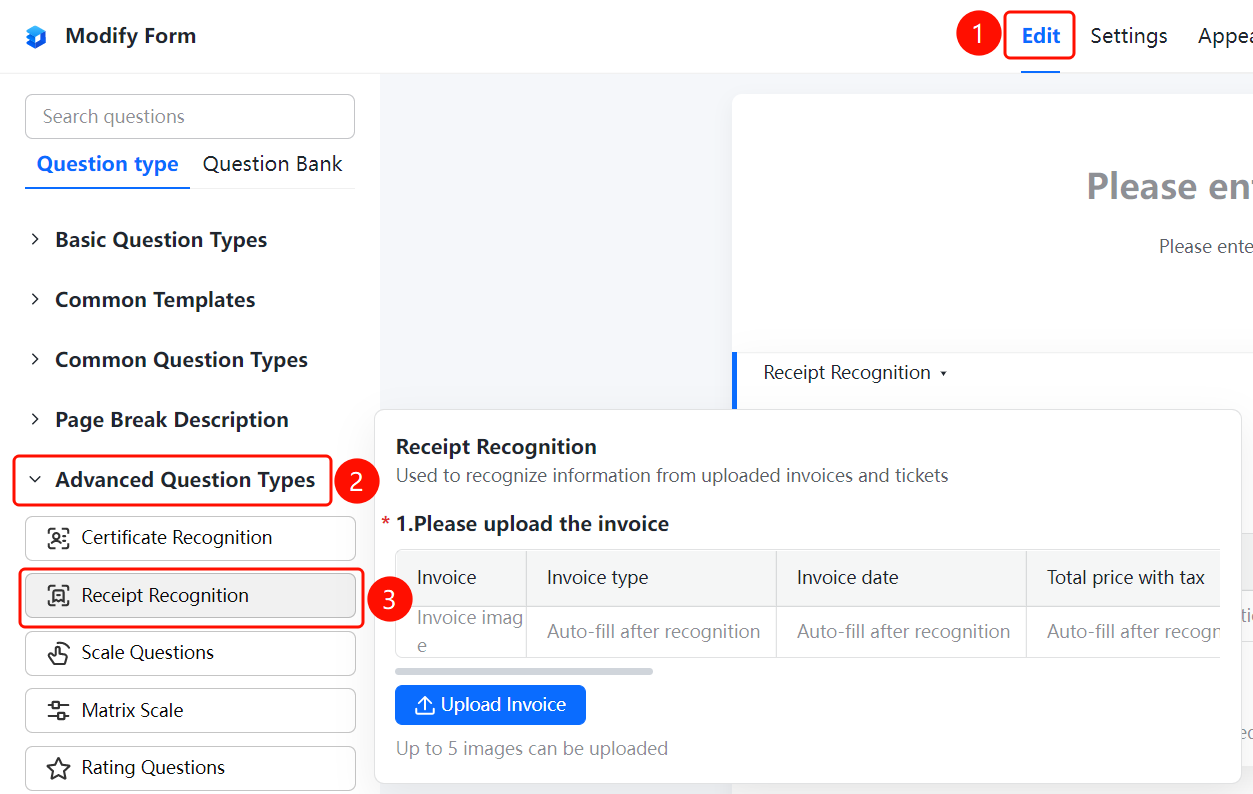Screen dimensions: 1253x794
Task: Click the Receipt Recognition scan icon
Action: tap(58, 596)
